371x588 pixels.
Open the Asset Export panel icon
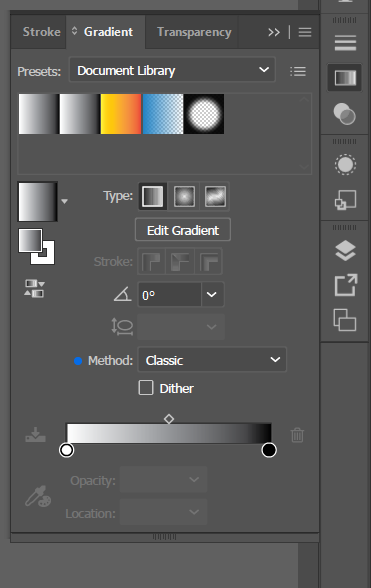pos(345,285)
